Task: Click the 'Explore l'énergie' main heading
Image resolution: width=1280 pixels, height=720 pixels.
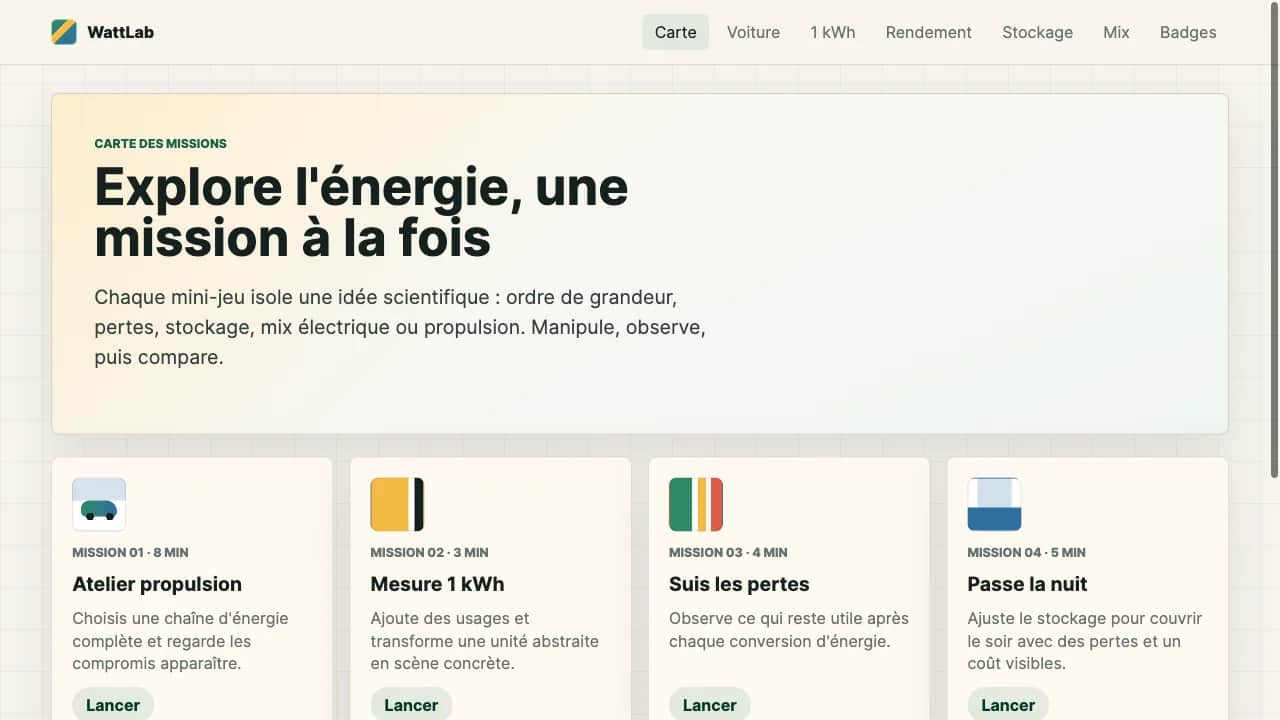Action: pos(361,212)
